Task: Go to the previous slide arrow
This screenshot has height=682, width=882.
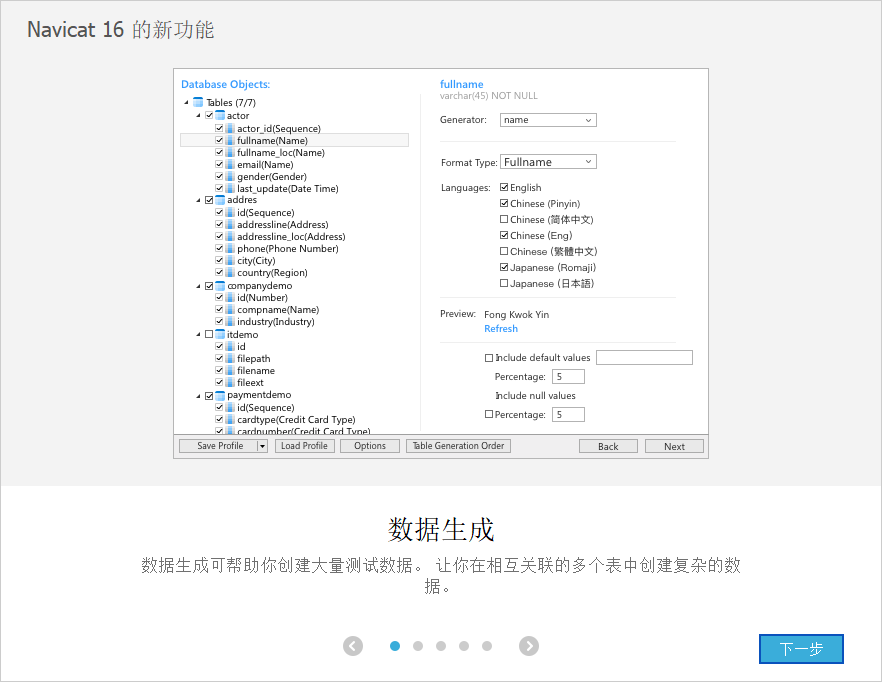Action: point(353,646)
